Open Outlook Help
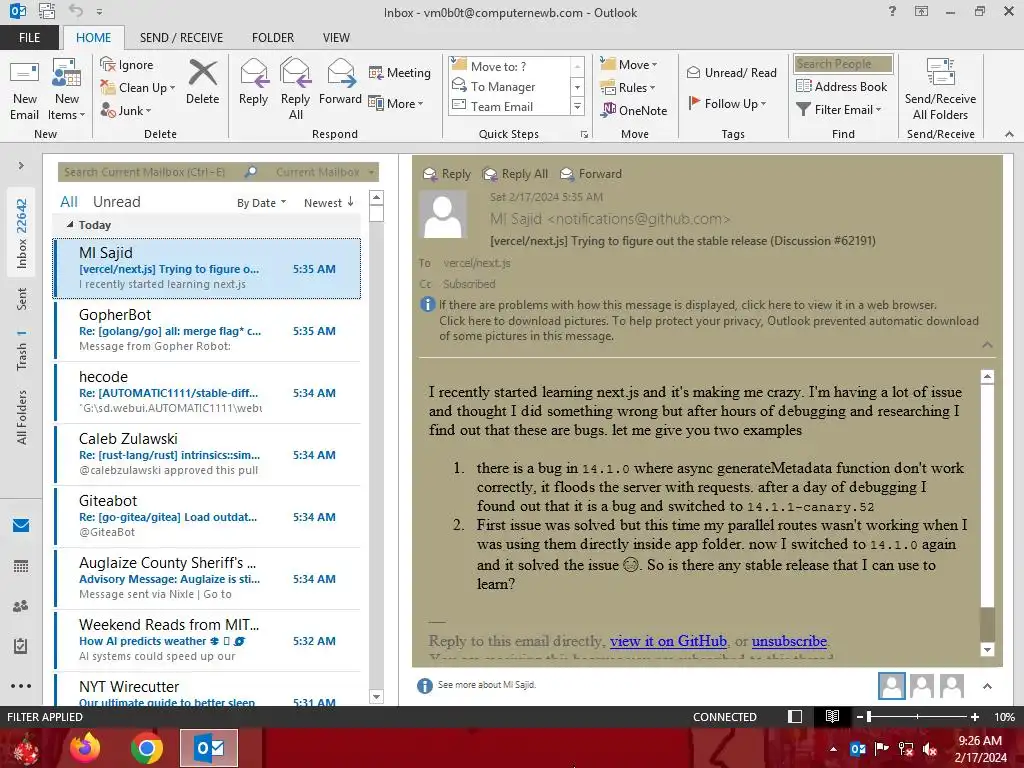Screen dimensions: 1024x768 (x=892, y=11)
